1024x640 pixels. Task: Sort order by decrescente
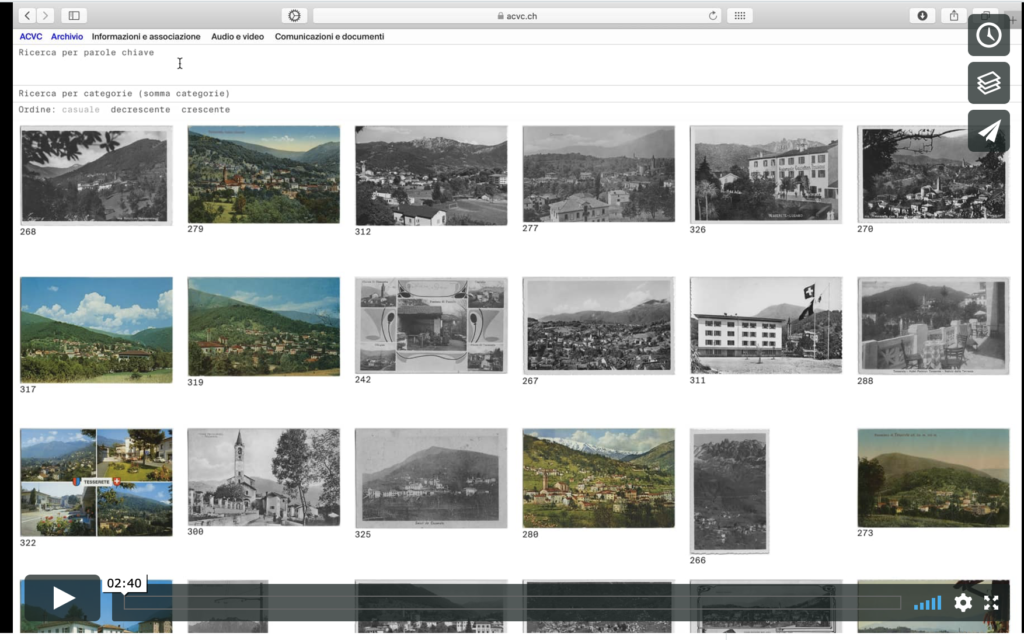[140, 110]
